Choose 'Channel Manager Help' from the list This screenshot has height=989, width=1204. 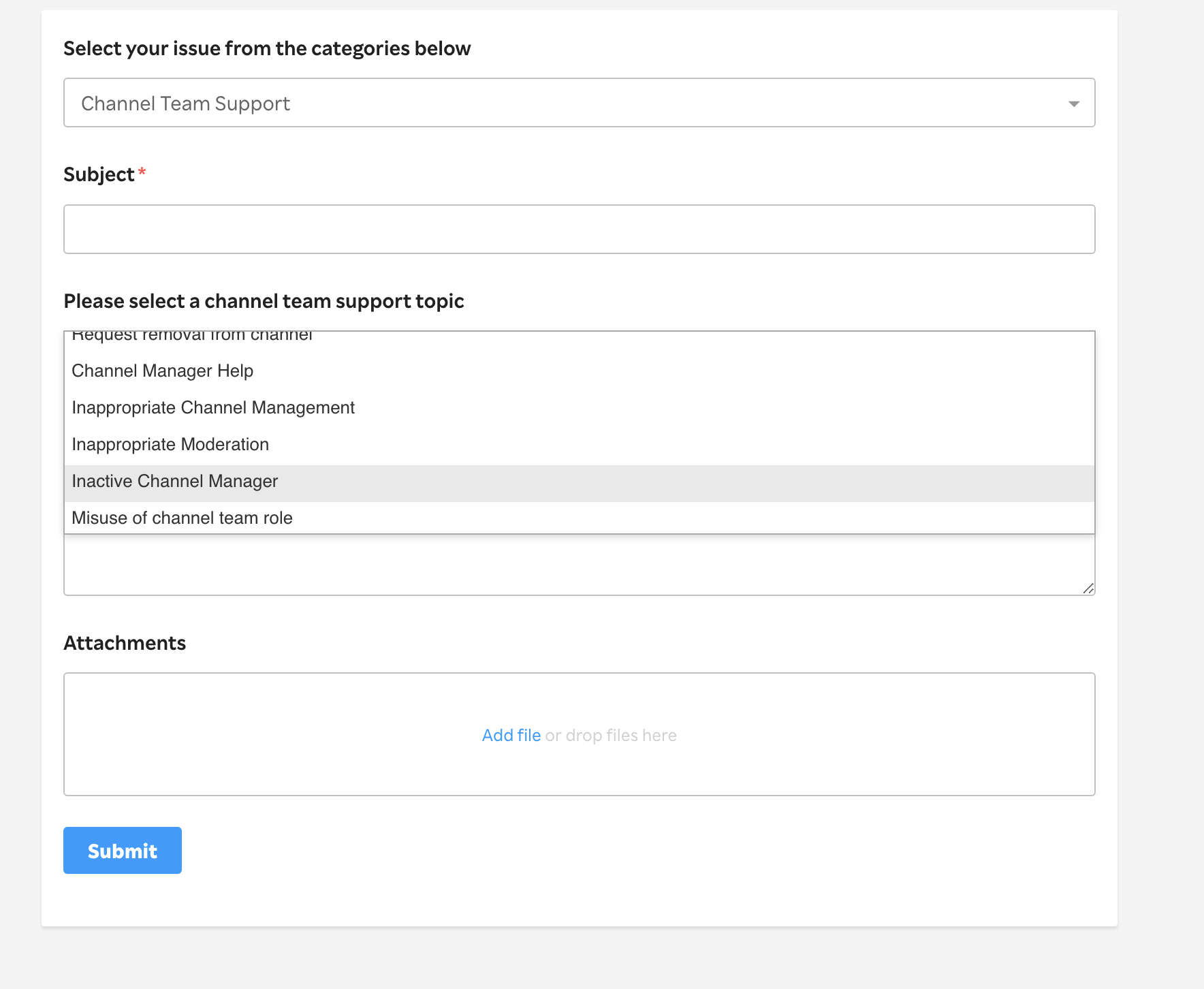click(163, 371)
